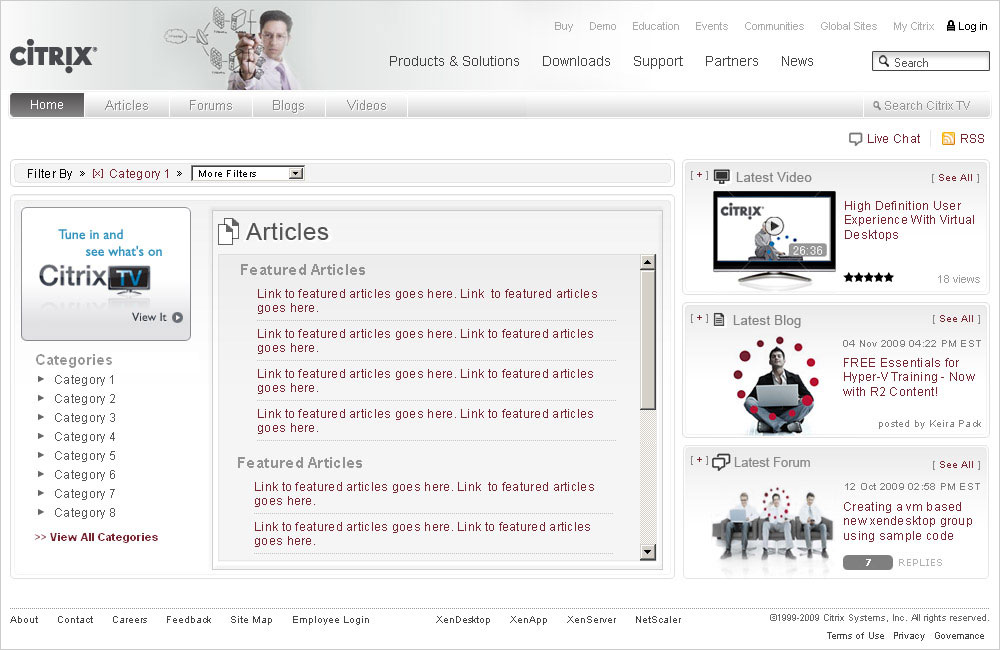Click the lock icon beside Log in
Screen dimensions: 1000x650
(x=951, y=26)
